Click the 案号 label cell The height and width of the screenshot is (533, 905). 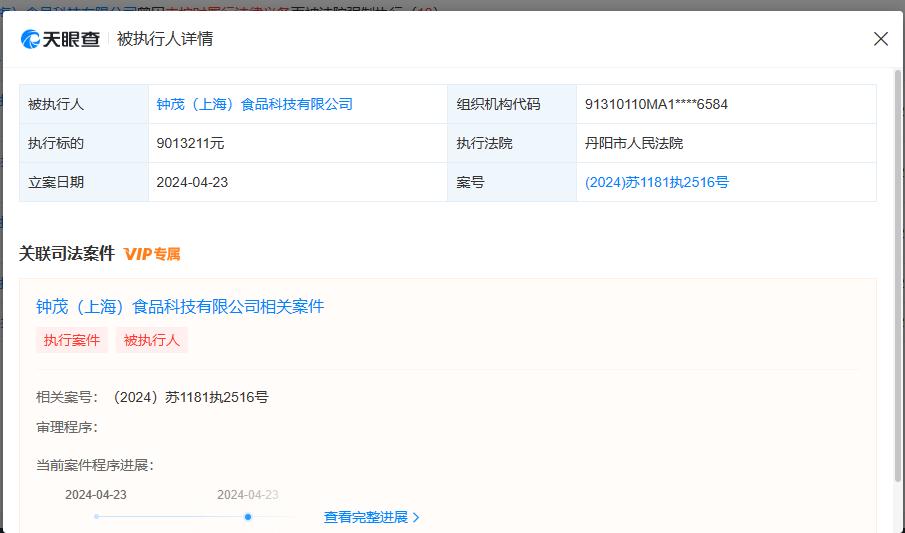(512, 182)
